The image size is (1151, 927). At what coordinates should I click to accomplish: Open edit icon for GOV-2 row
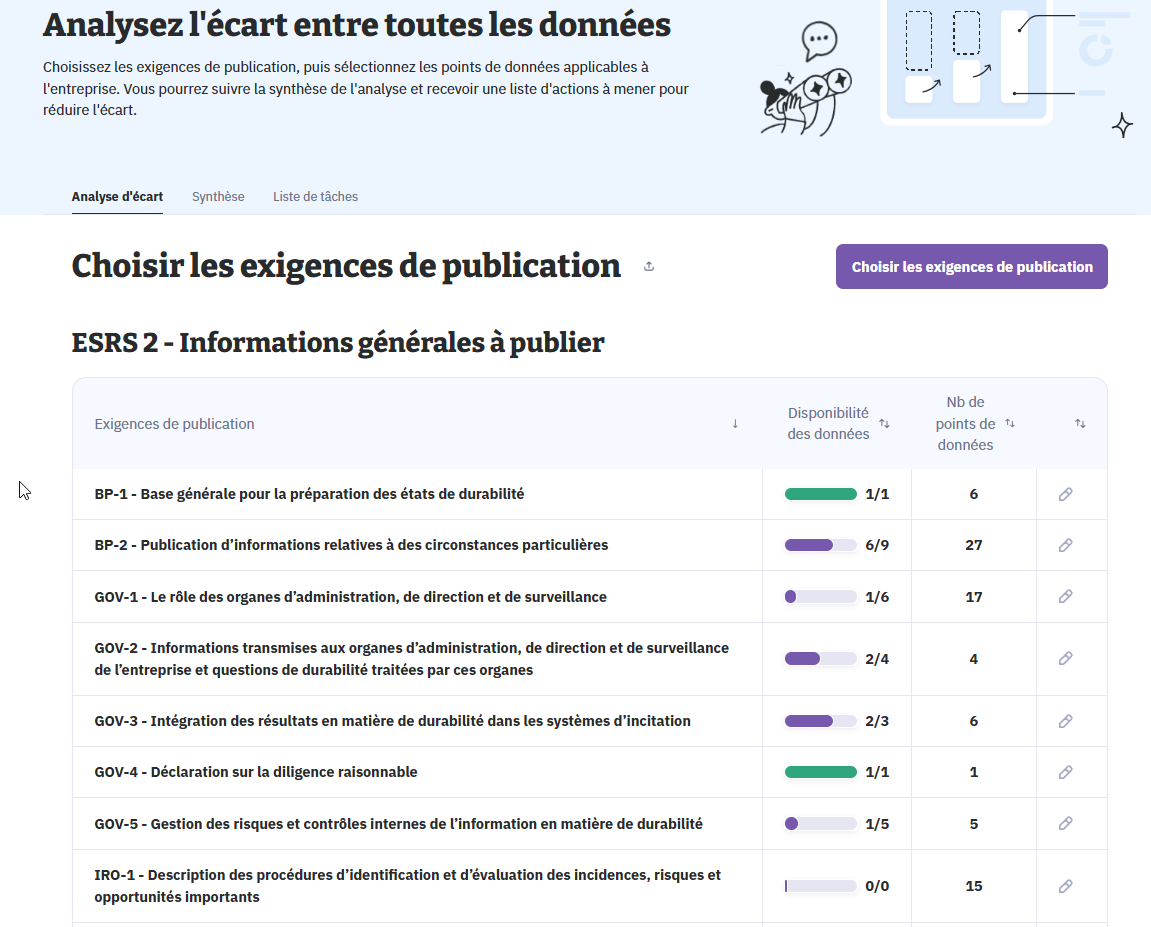click(1065, 659)
